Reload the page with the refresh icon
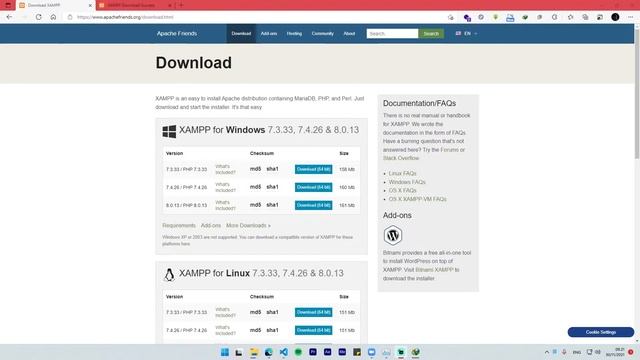Viewport: 640px width, 360px height. (39, 17)
